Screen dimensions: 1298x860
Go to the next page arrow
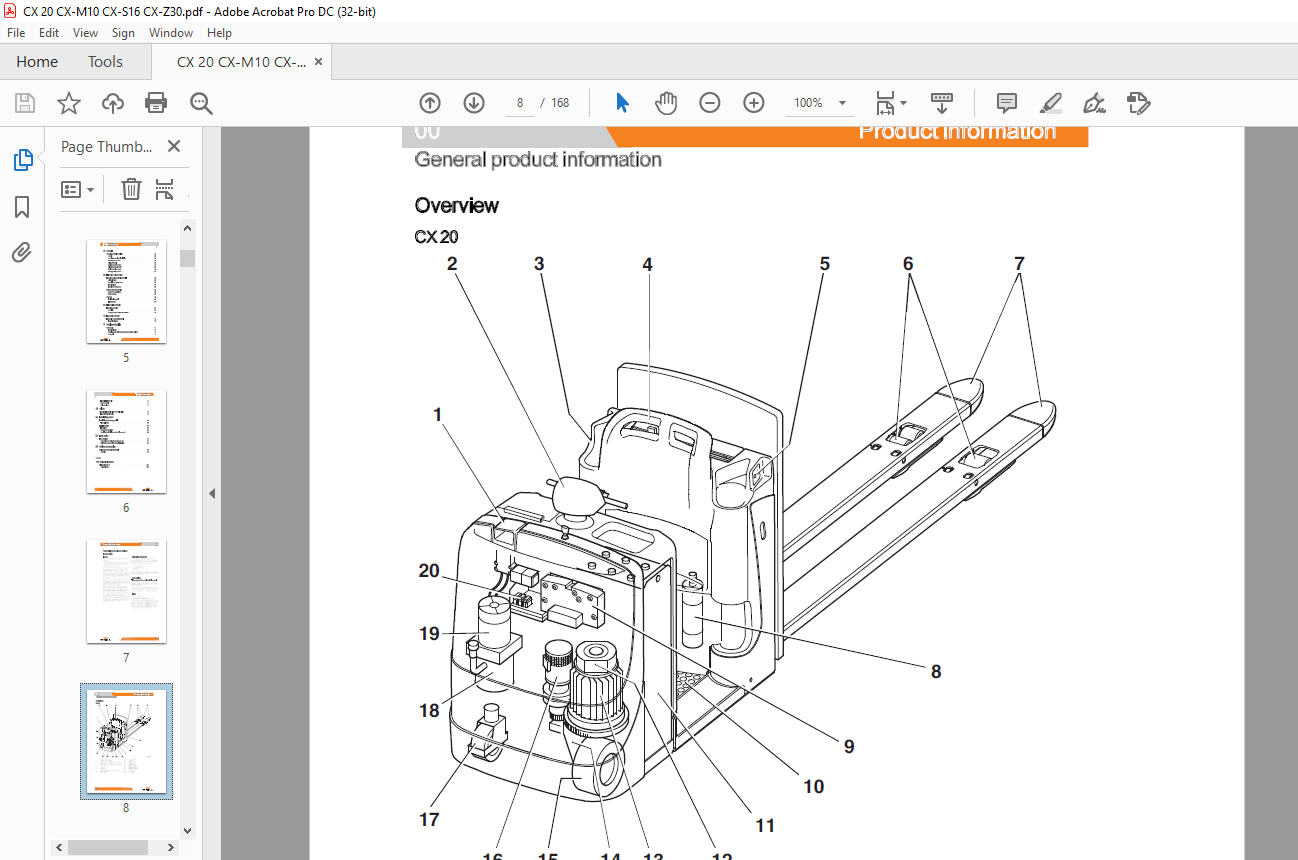474,103
